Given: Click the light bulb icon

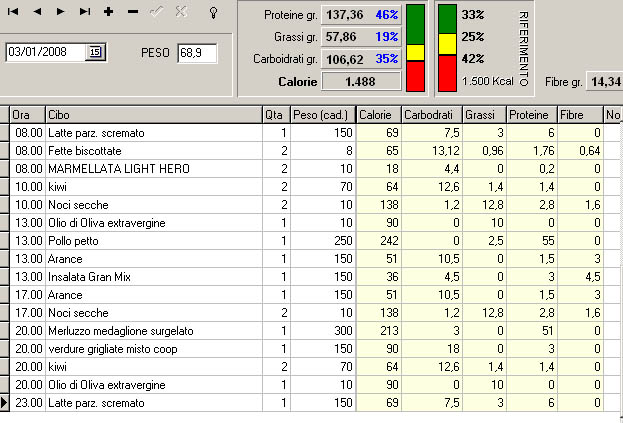Looking at the screenshot, I should coord(213,12).
